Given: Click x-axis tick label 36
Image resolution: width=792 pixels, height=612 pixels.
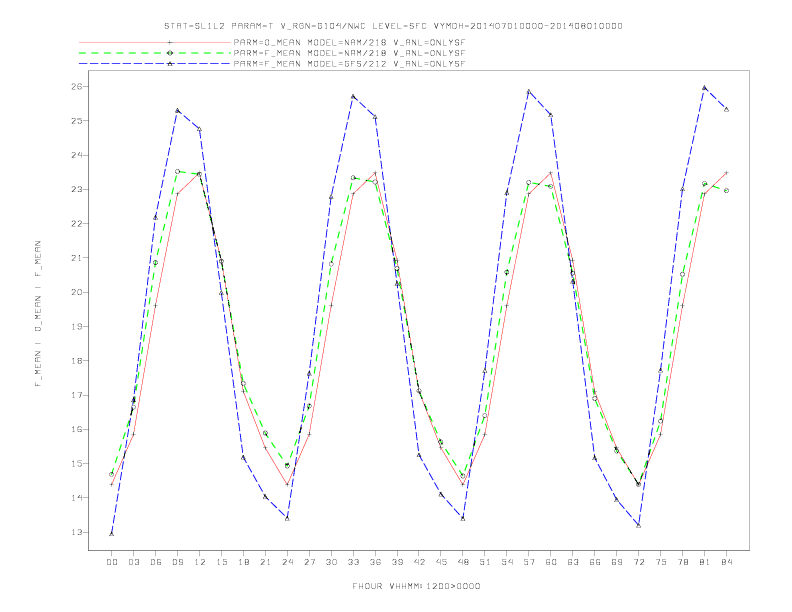Looking at the screenshot, I should pyautogui.click(x=375, y=562).
